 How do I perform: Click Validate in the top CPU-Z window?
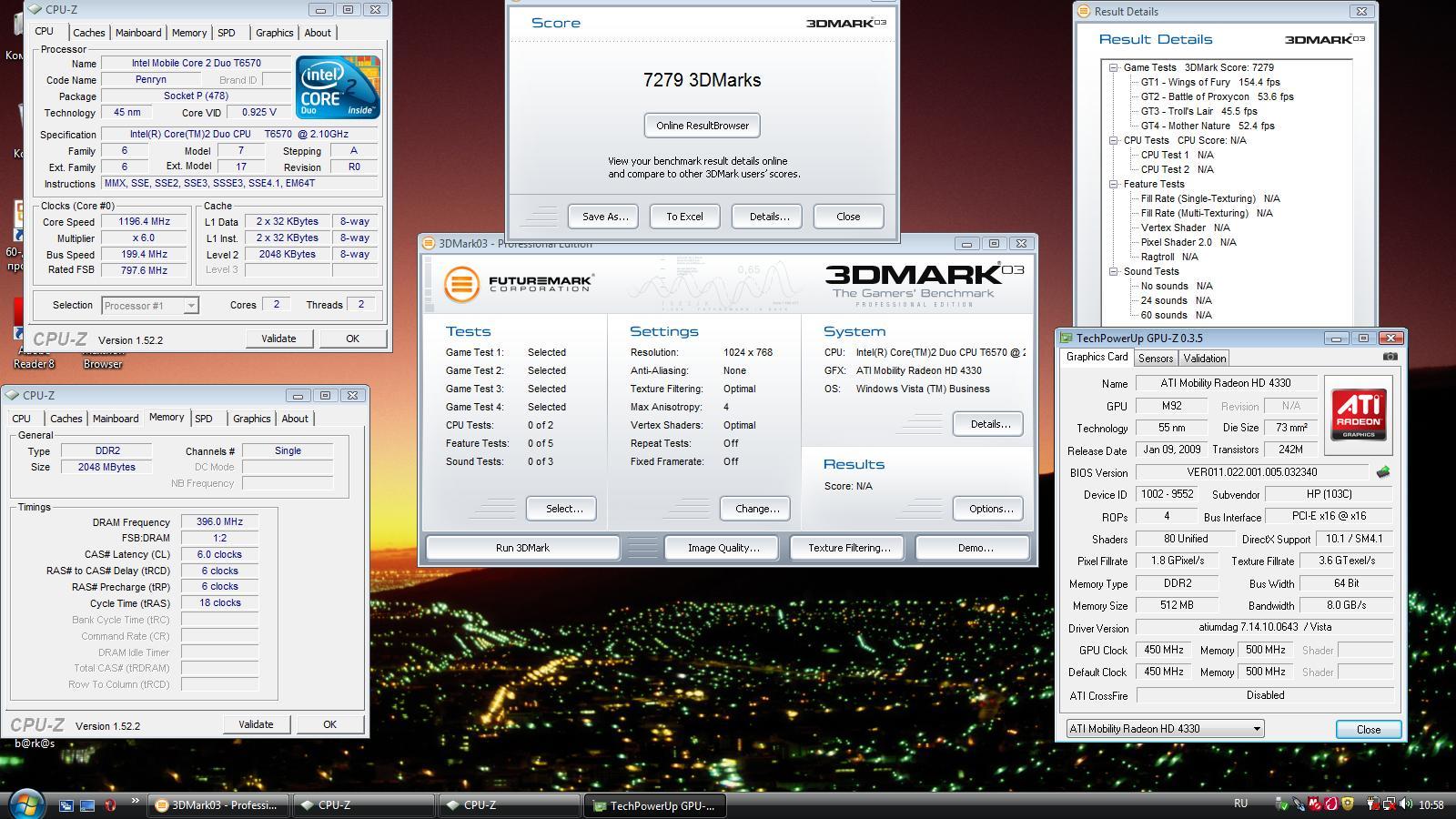coord(278,339)
